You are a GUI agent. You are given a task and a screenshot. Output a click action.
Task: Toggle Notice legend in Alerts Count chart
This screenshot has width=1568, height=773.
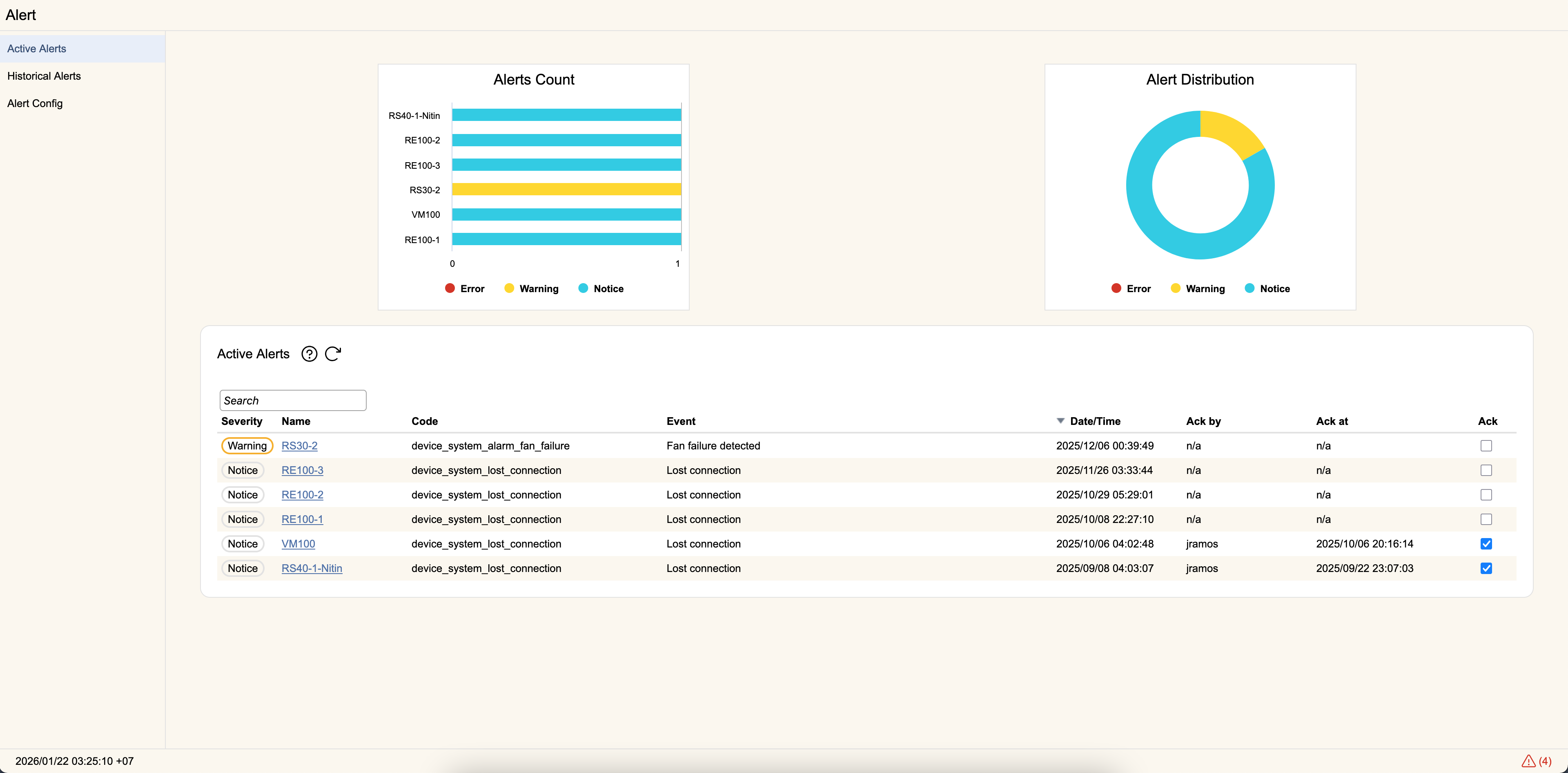click(x=601, y=289)
